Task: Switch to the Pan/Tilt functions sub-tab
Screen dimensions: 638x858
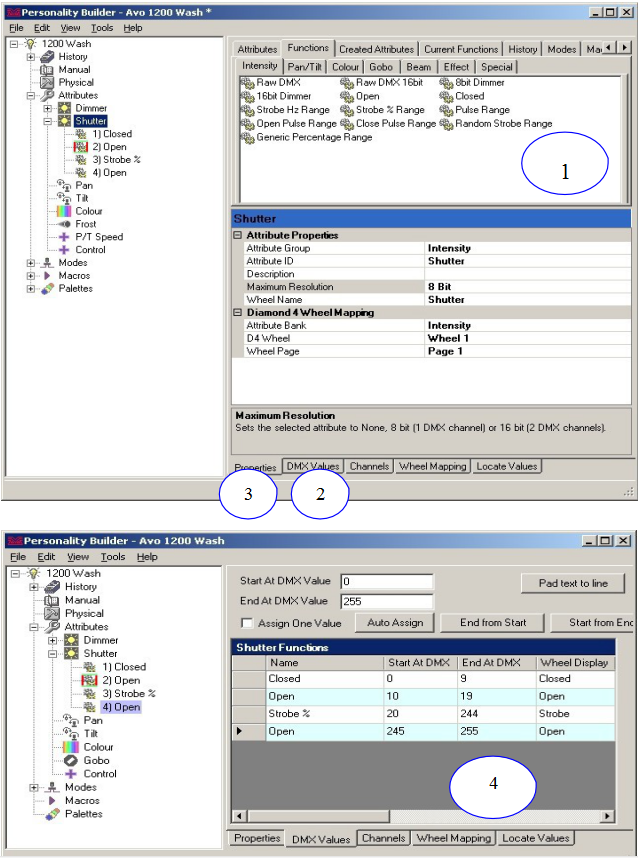Action: click(x=305, y=67)
